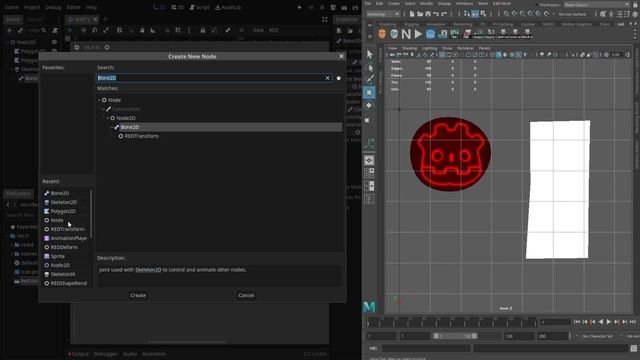
Task: Open the Modeling menu set dropdown in Maya
Action: 383,14
